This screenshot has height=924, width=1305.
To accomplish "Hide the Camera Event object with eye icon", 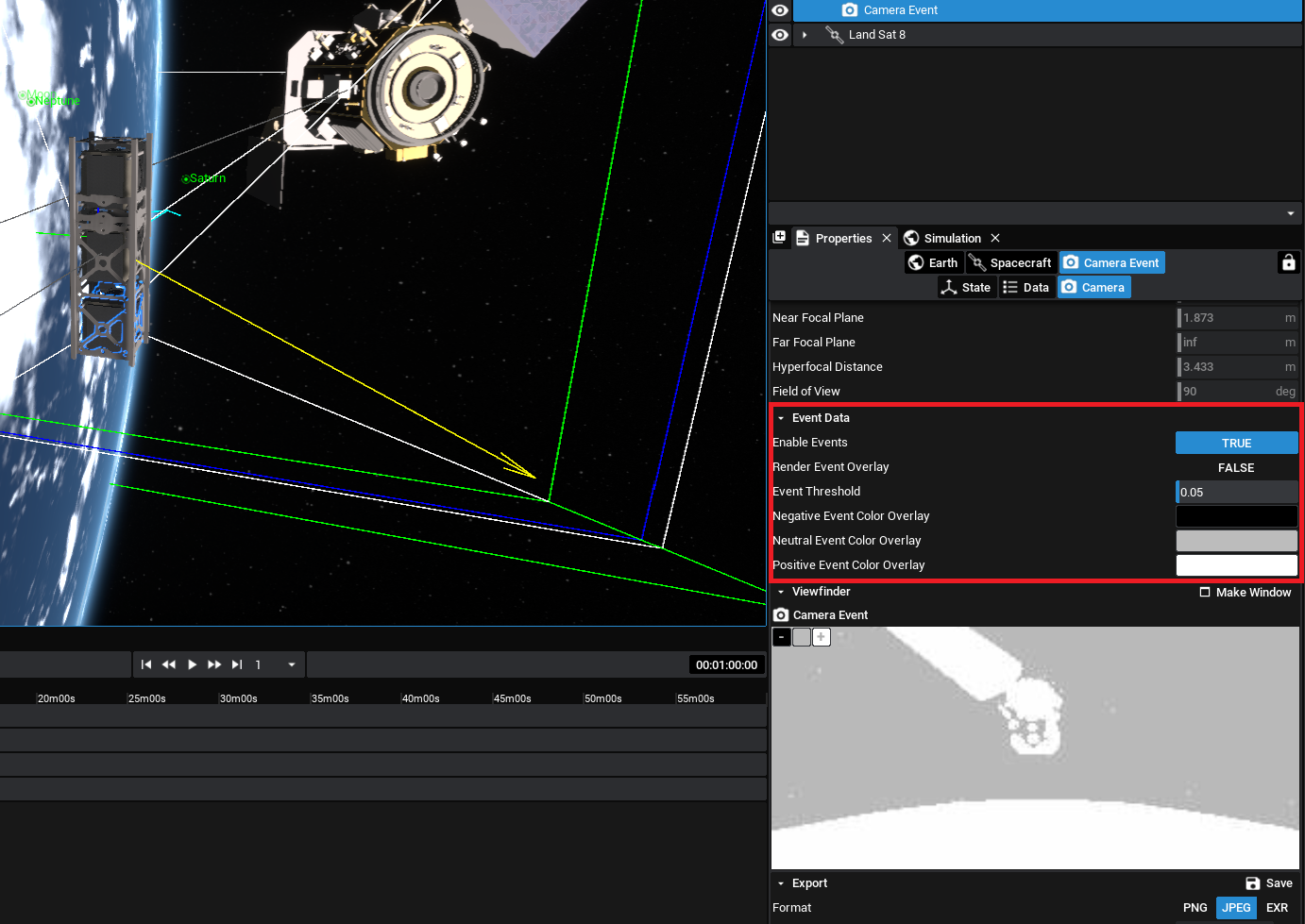I will 780,10.
